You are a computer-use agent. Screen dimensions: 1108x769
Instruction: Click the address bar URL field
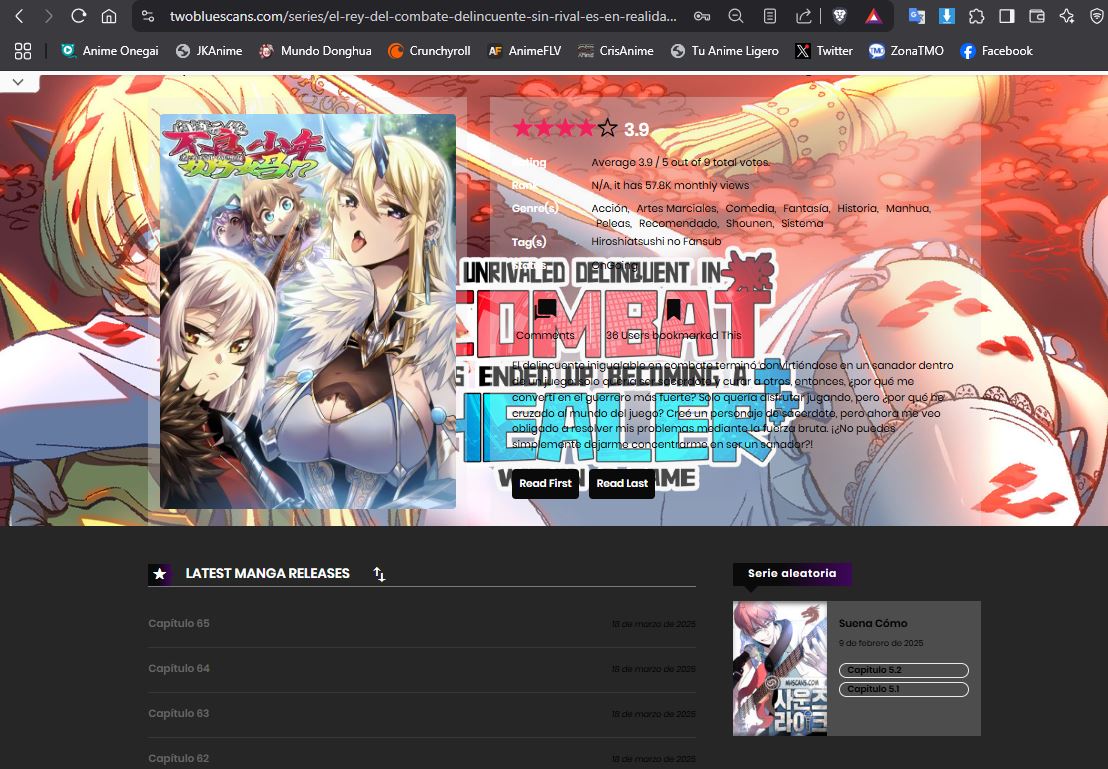click(423, 16)
